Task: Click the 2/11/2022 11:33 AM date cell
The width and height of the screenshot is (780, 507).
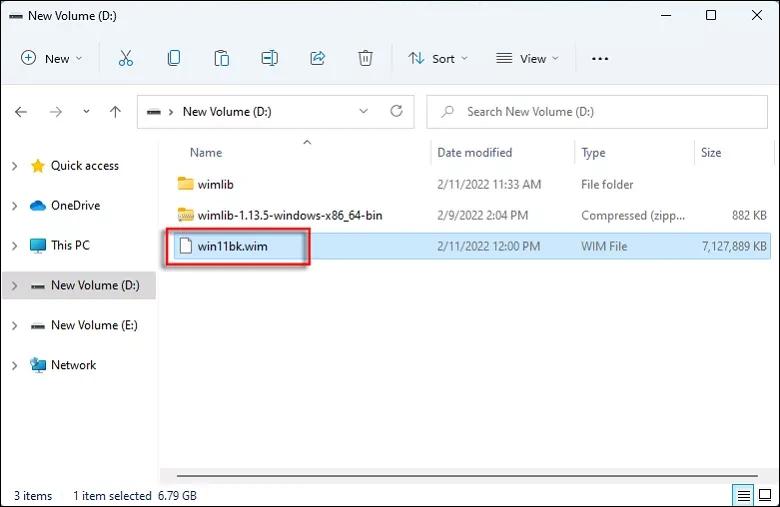Action: [x=489, y=185]
